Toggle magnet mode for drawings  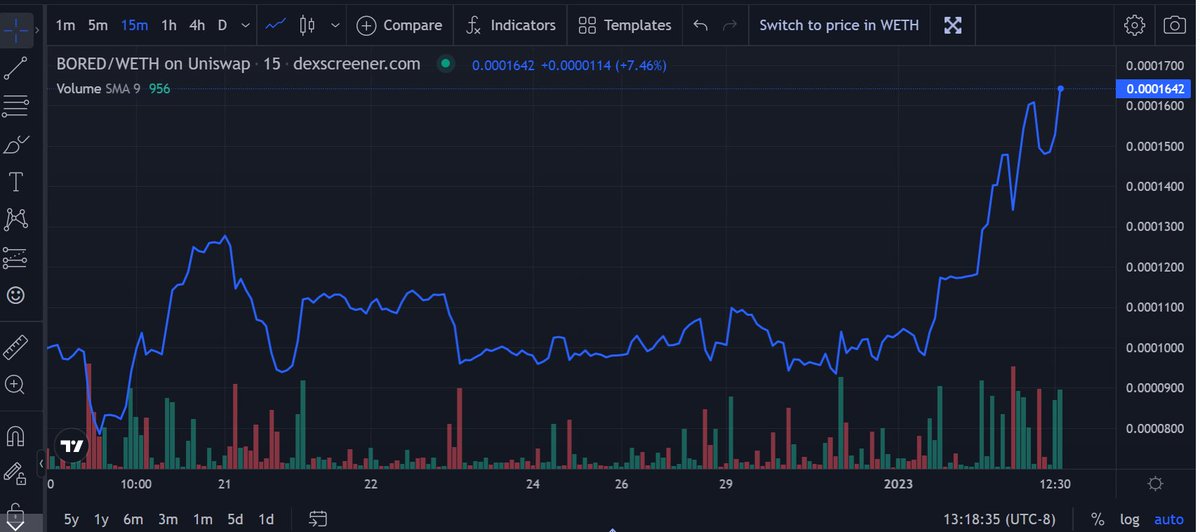pyautogui.click(x=15, y=436)
